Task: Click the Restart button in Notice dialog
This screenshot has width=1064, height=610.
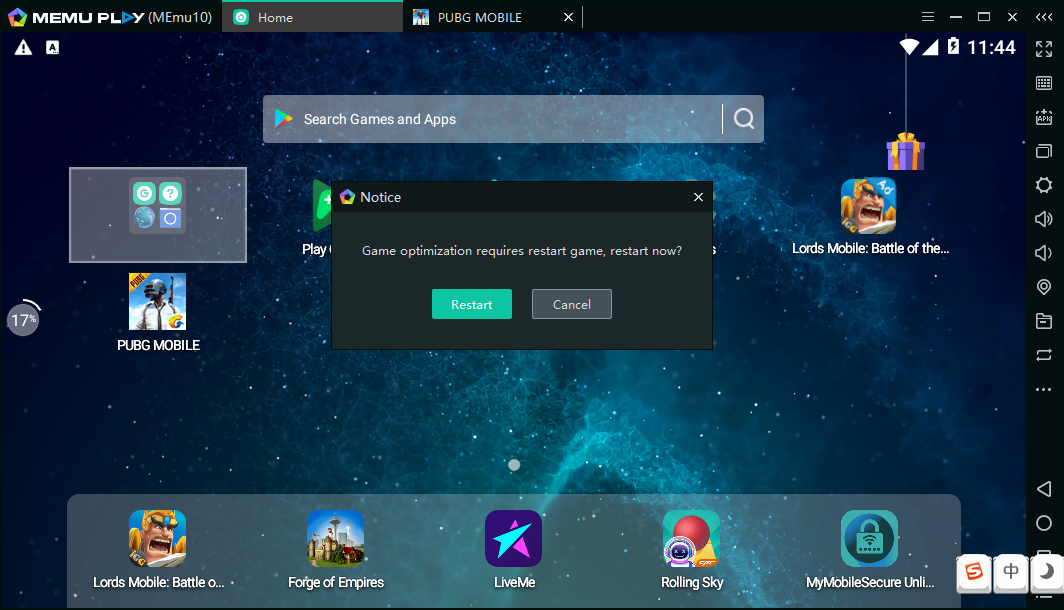Action: tap(471, 304)
